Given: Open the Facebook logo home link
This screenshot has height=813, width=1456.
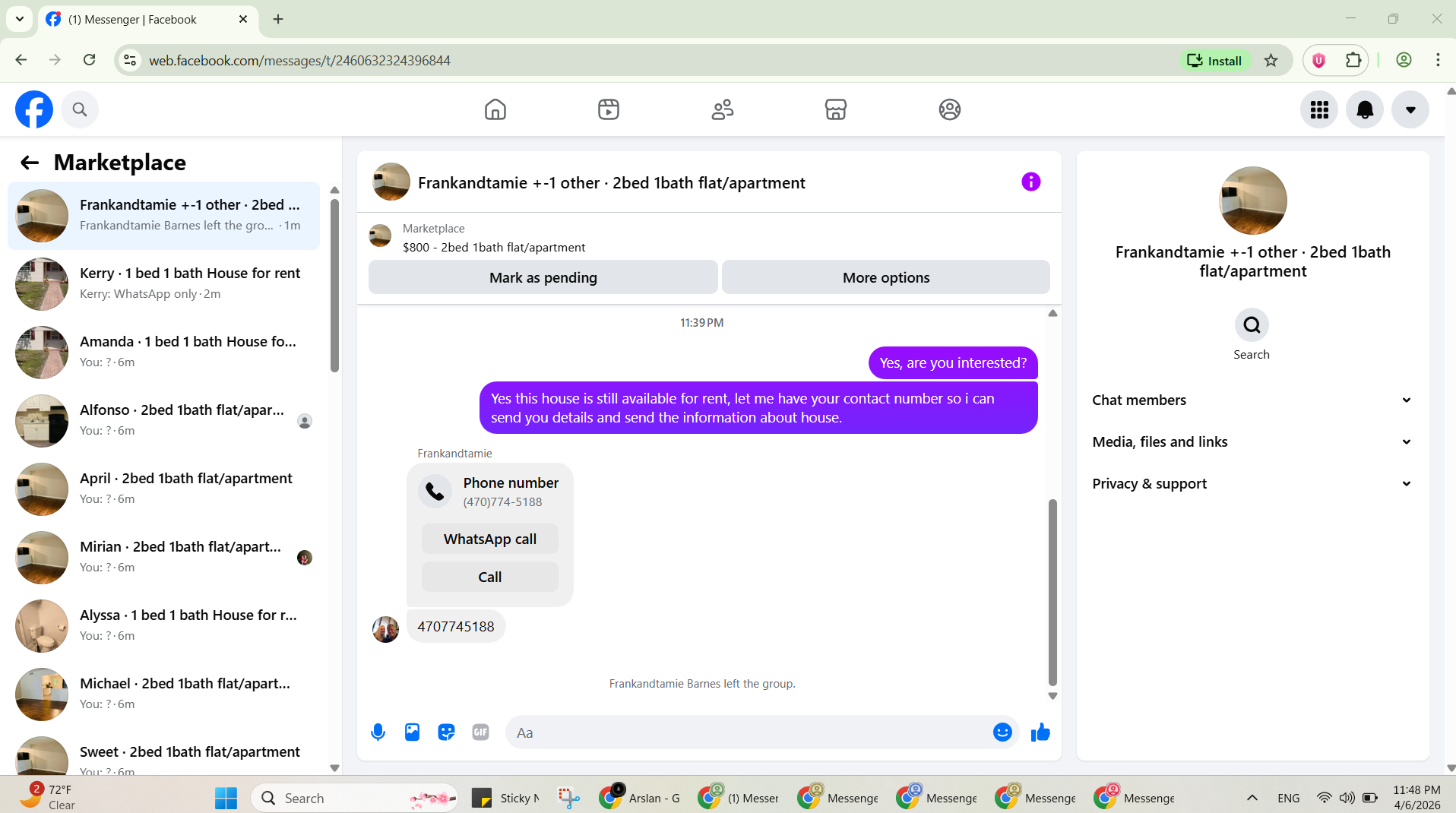Looking at the screenshot, I should (x=34, y=109).
